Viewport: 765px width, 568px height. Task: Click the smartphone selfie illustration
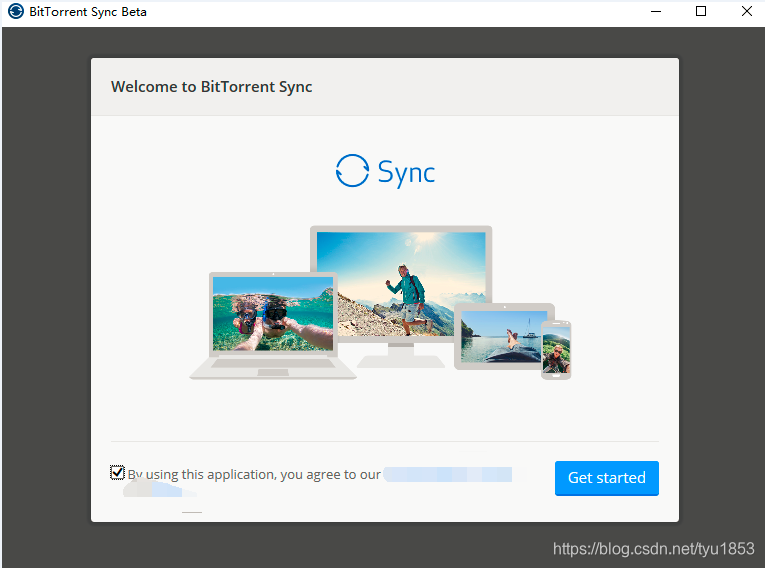pyautogui.click(x=556, y=350)
